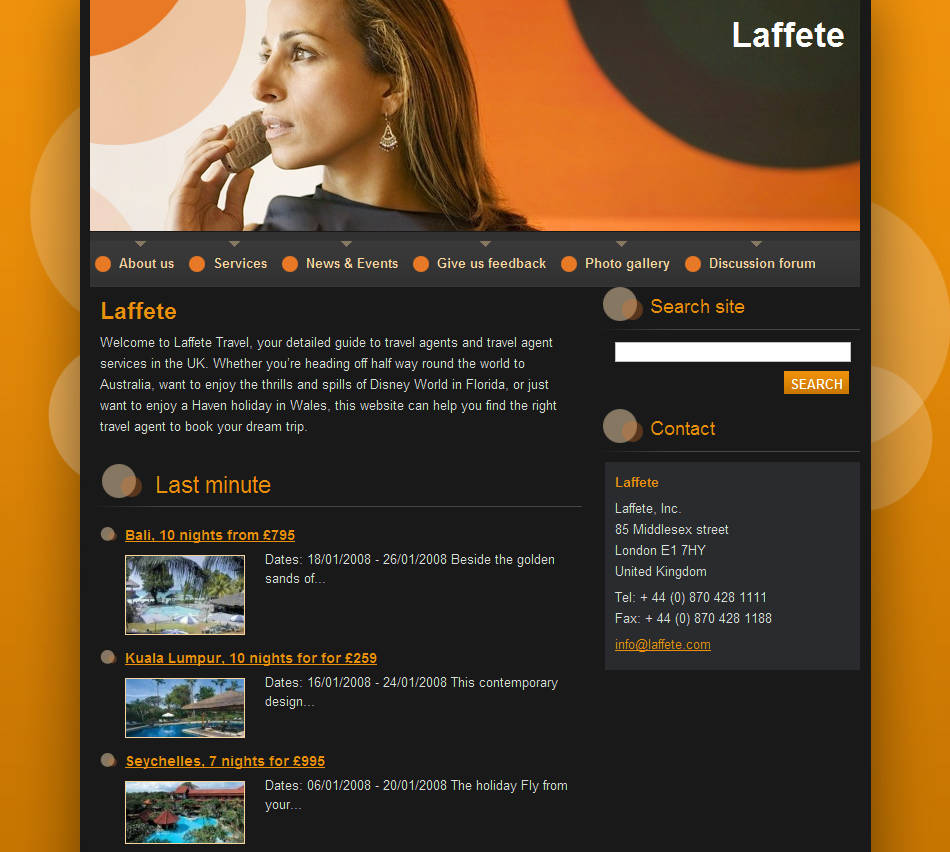This screenshot has height=852, width=950.
Task: Click orange bullet beside Give us feedback
Action: coord(421,264)
